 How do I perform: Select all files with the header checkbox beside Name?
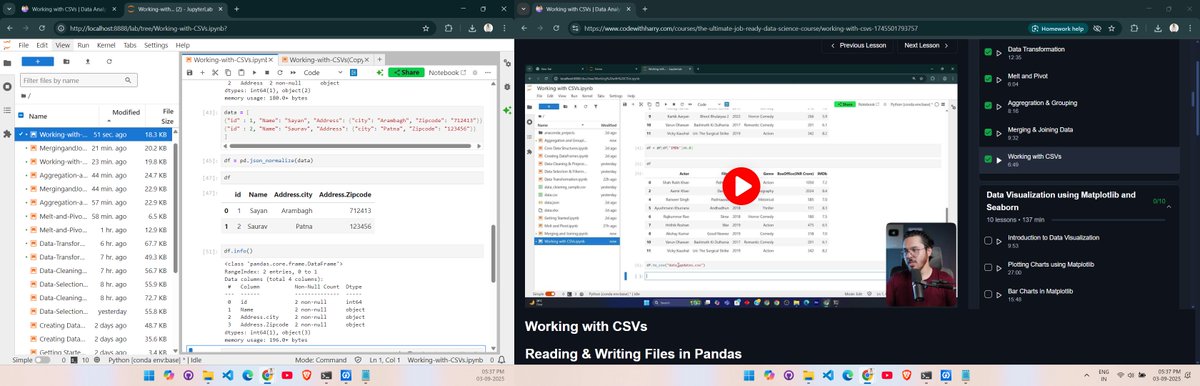[22, 116]
